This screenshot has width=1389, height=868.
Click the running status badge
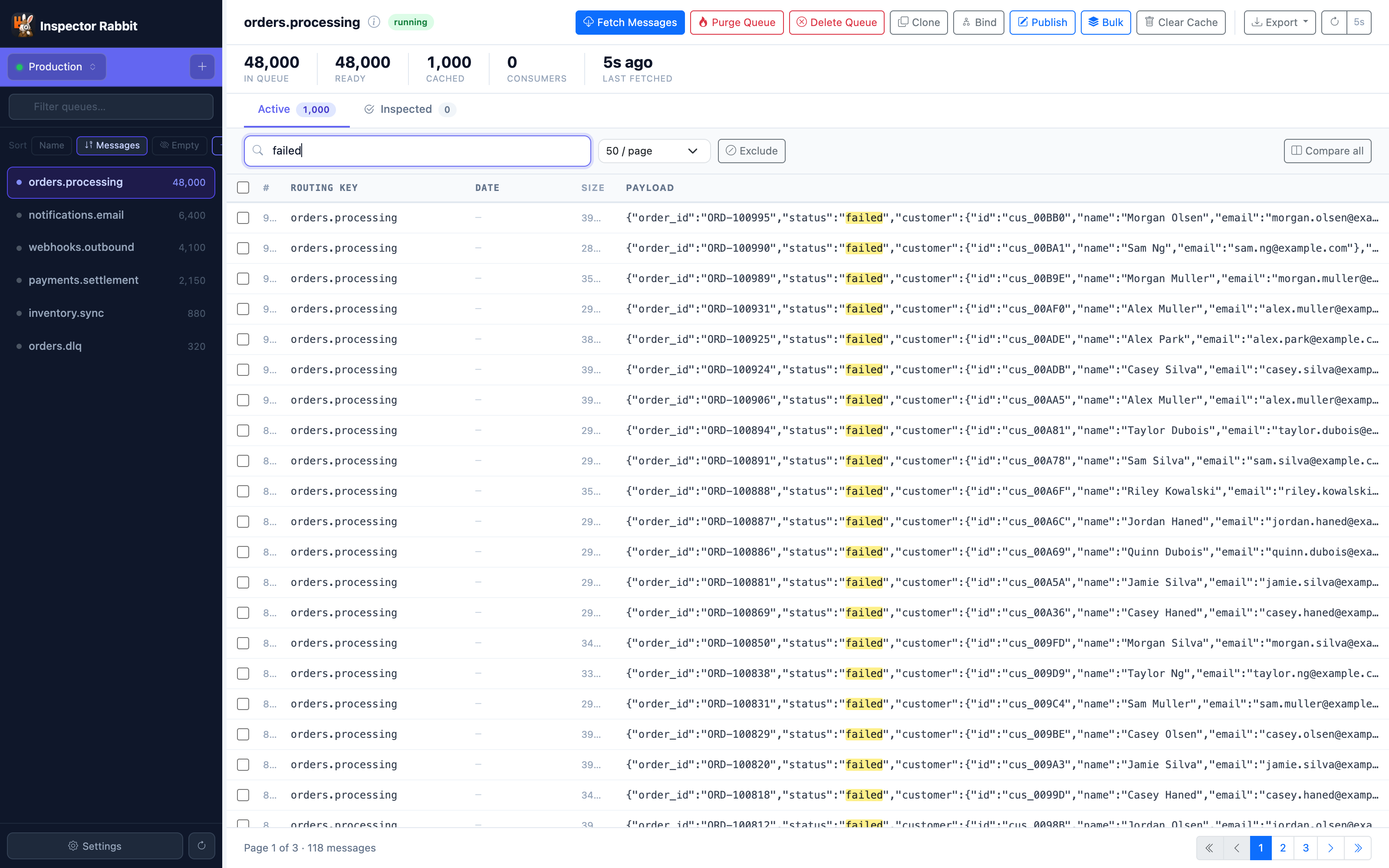point(410,23)
